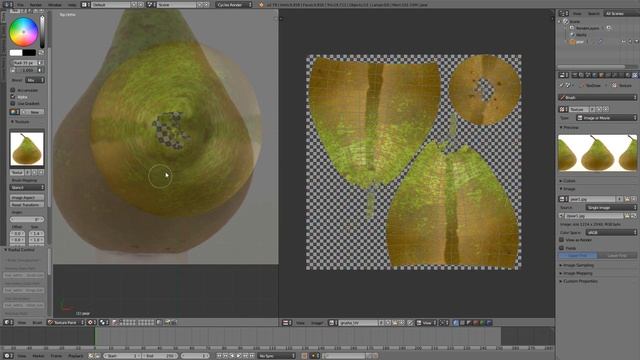Collapse the Image panel
The image size is (640, 360).
pyautogui.click(x=568, y=189)
